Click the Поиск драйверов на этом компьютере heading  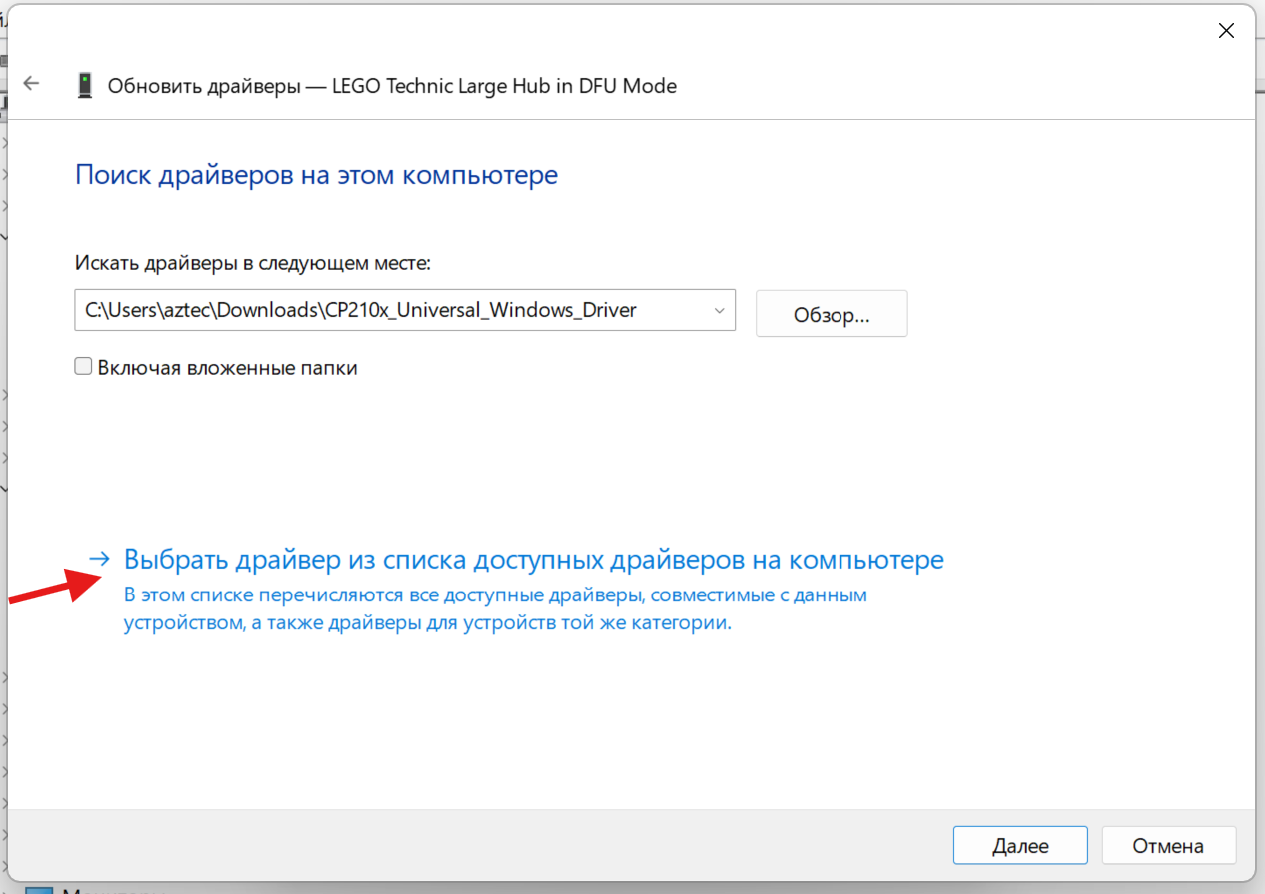316,175
